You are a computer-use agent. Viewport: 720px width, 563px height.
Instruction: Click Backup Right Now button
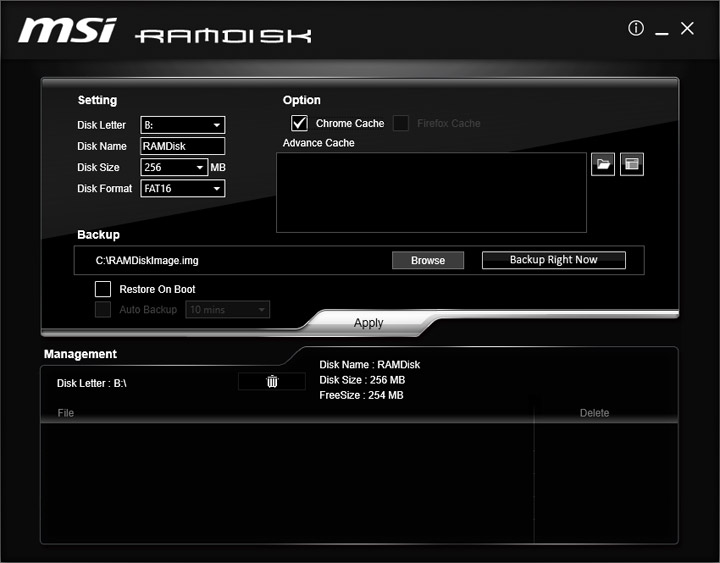554,260
